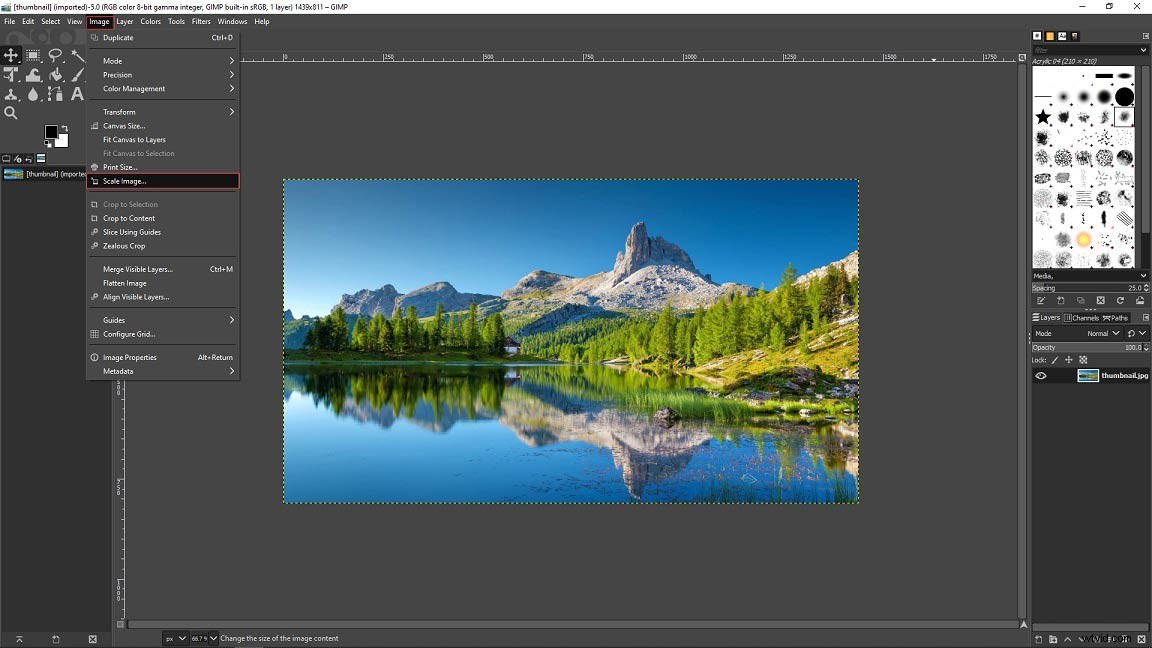Viewport: 1152px width, 648px height.
Task: Click the Edit Brush icon in brushes panel
Action: tap(1041, 299)
